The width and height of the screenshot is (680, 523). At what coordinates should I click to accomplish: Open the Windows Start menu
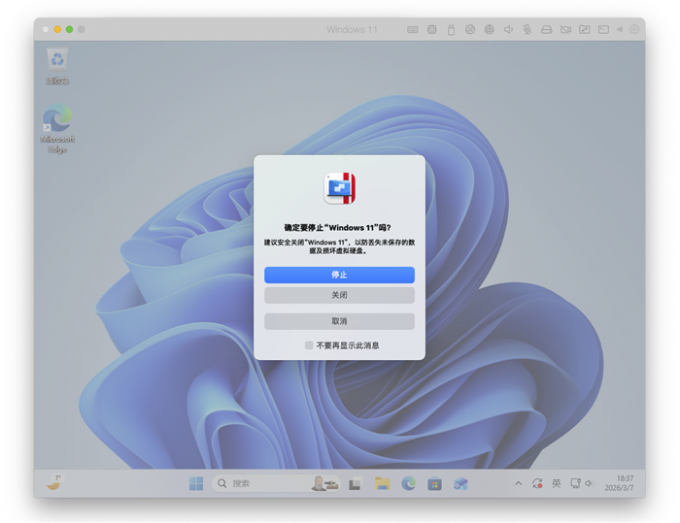point(196,483)
